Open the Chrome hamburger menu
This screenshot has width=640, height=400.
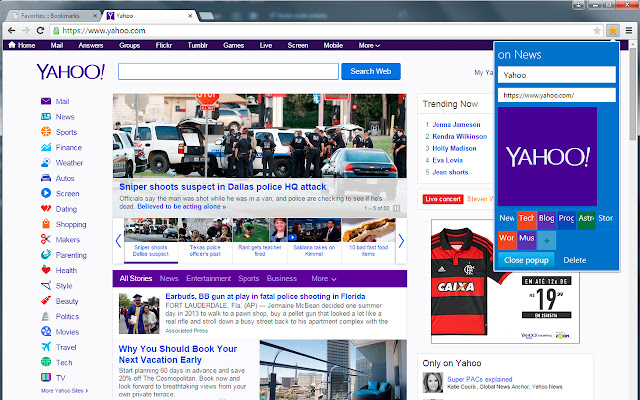point(629,31)
